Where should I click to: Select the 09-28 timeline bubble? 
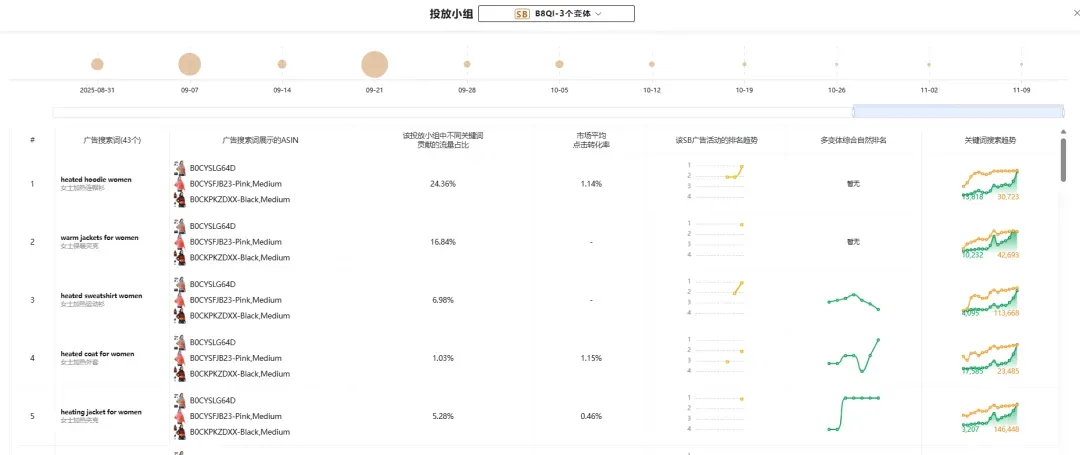[x=467, y=64]
